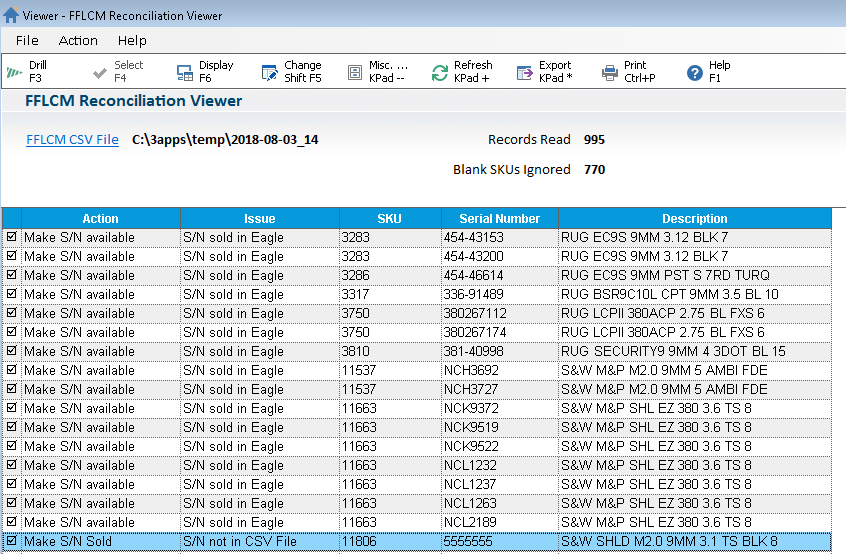This screenshot has width=846, height=554.
Task: Click the Display F6 toolbar icon
Action: pos(184,72)
